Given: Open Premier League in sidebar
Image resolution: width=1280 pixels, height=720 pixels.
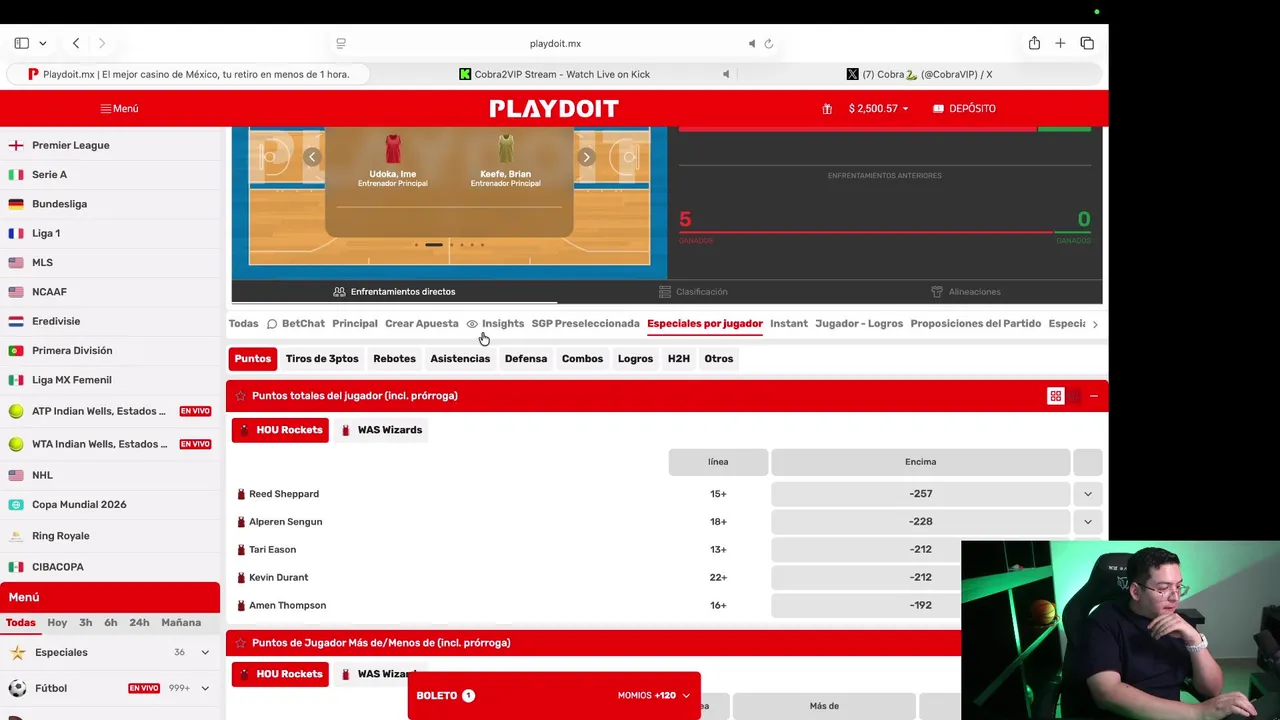Looking at the screenshot, I should click(110, 145).
